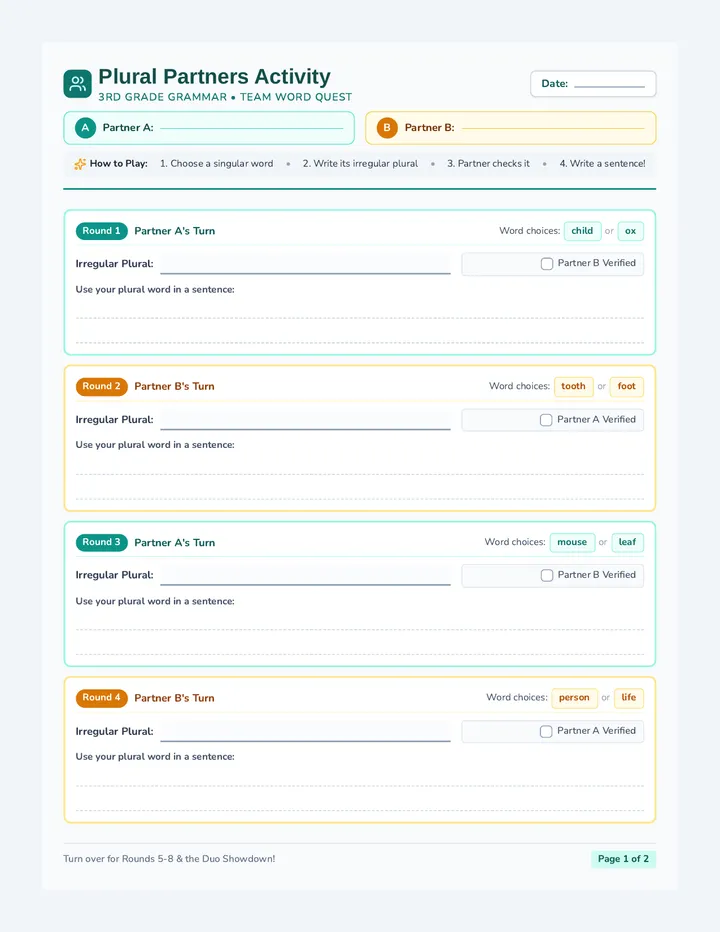Click the Date input line
The image size is (720, 932).
(x=609, y=86)
